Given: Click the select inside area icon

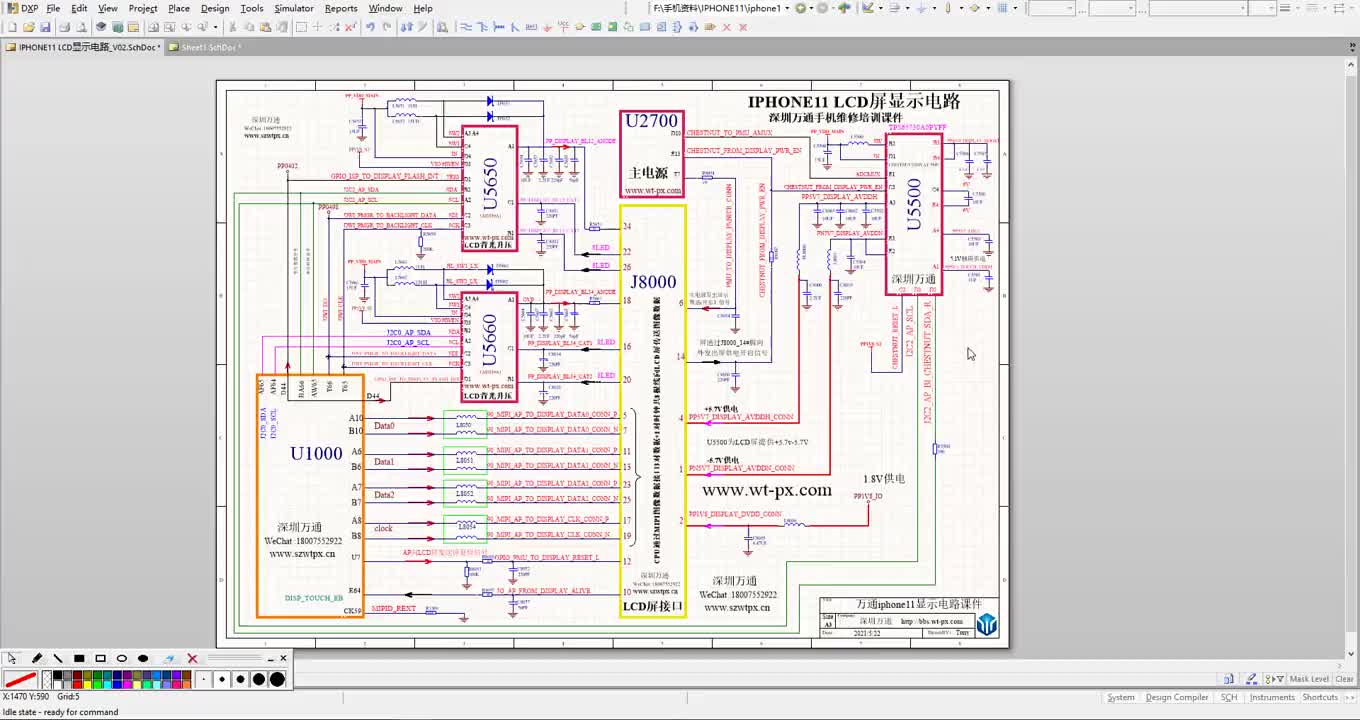Looking at the screenshot, I should click(301, 27).
